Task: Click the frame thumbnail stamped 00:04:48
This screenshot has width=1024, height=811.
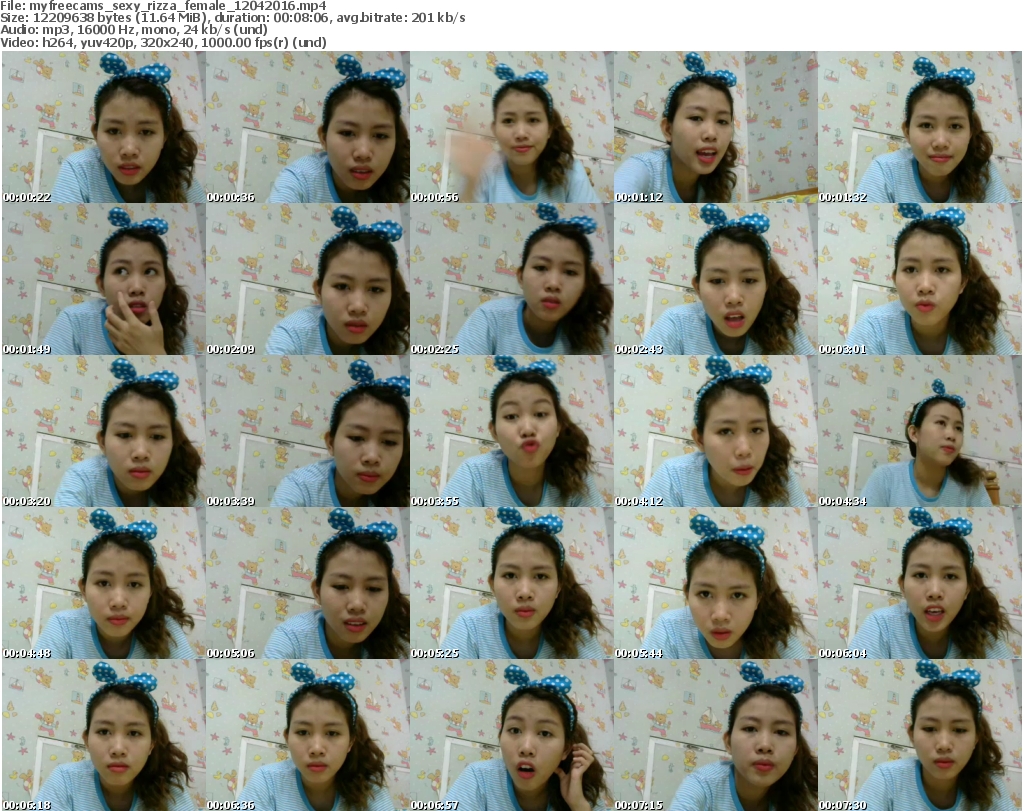Action: click(103, 583)
